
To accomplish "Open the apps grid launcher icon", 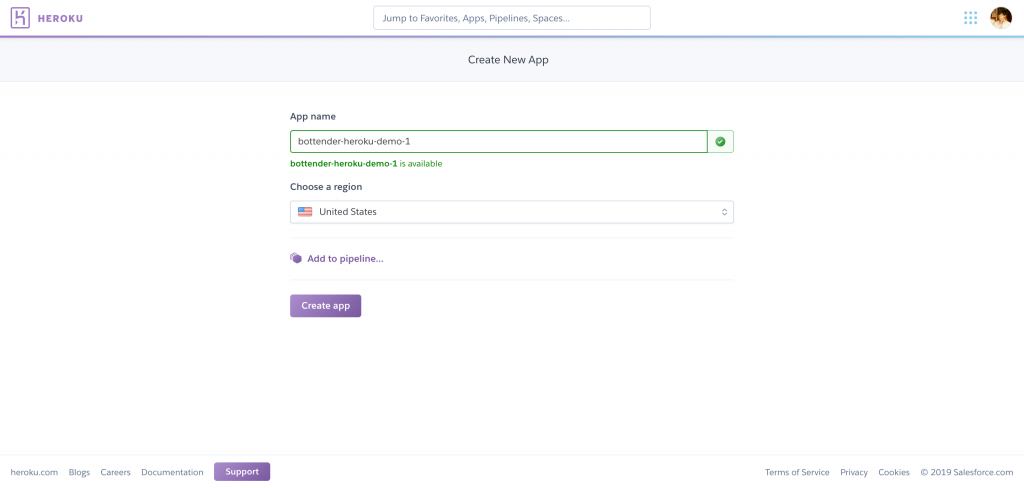I will [970, 18].
